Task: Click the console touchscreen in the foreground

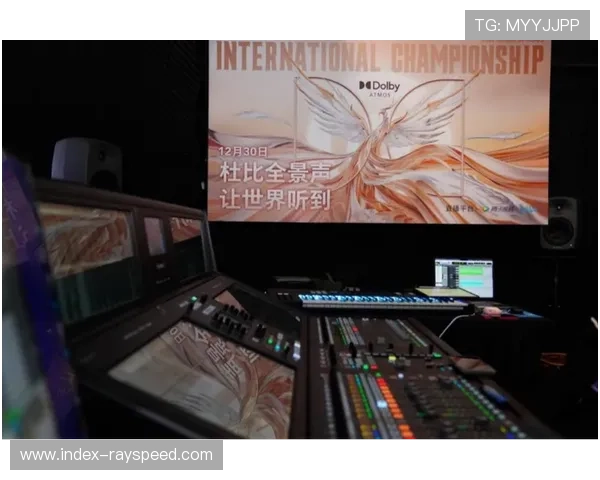Action: click(x=202, y=382)
